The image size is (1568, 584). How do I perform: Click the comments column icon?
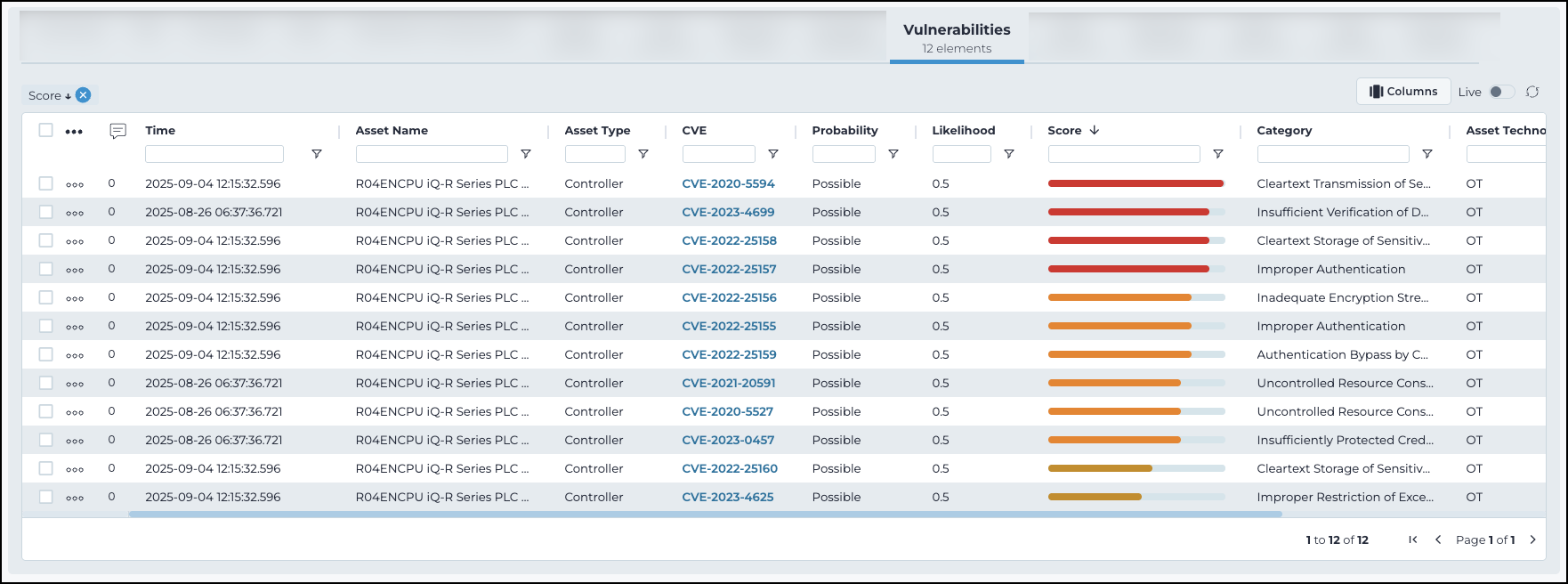[x=117, y=131]
